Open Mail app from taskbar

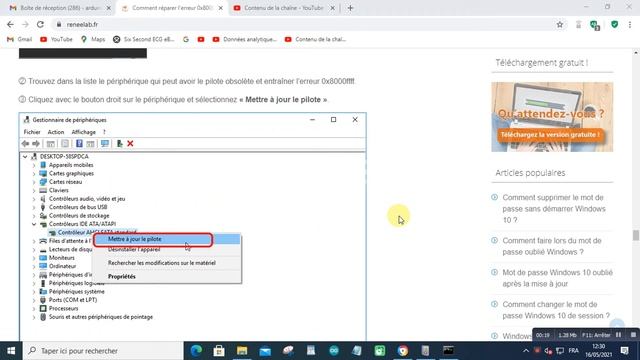[x=265, y=351]
